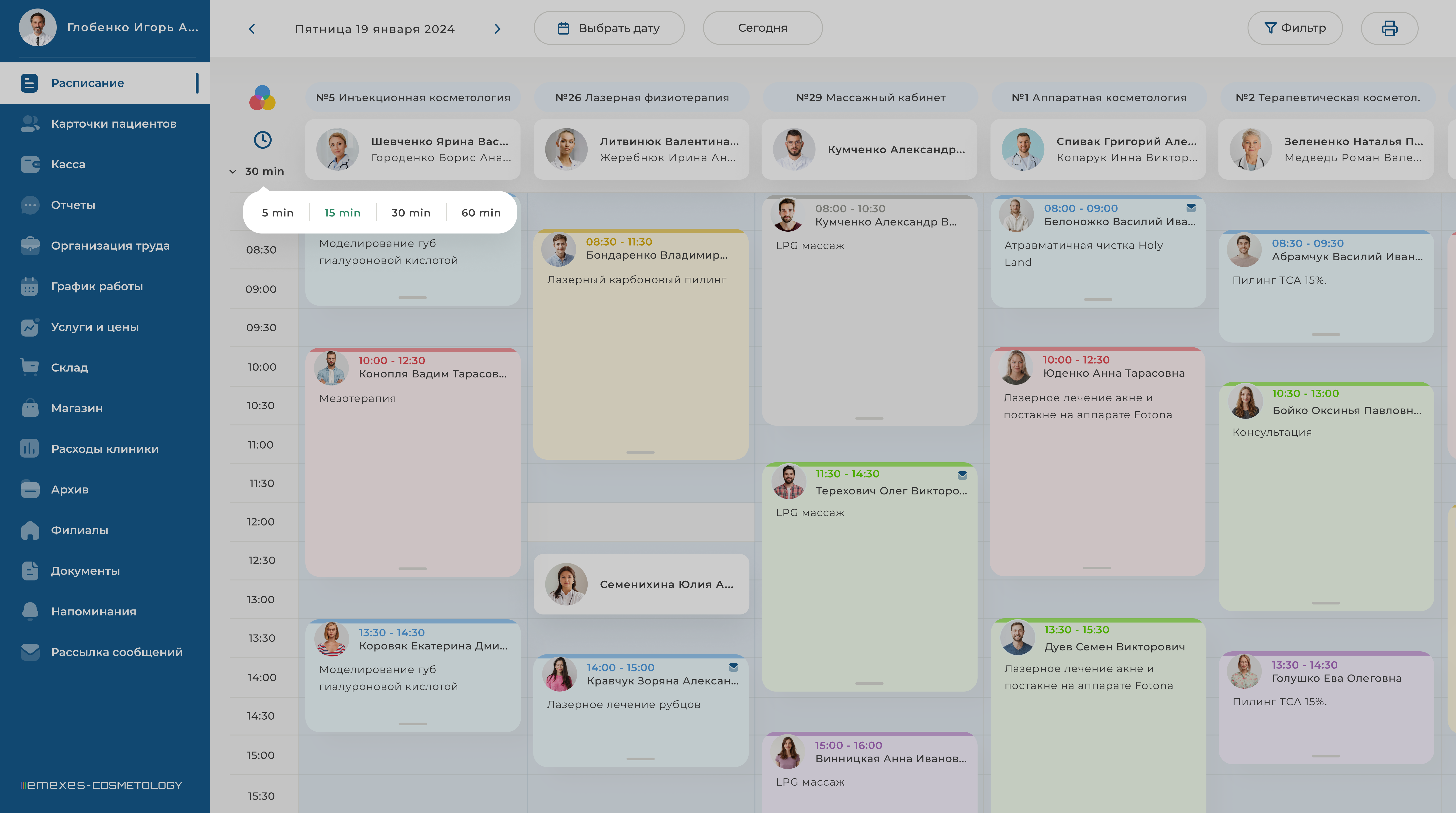Select the 15 min interval option
The height and width of the screenshot is (813, 1456).
pos(342,213)
